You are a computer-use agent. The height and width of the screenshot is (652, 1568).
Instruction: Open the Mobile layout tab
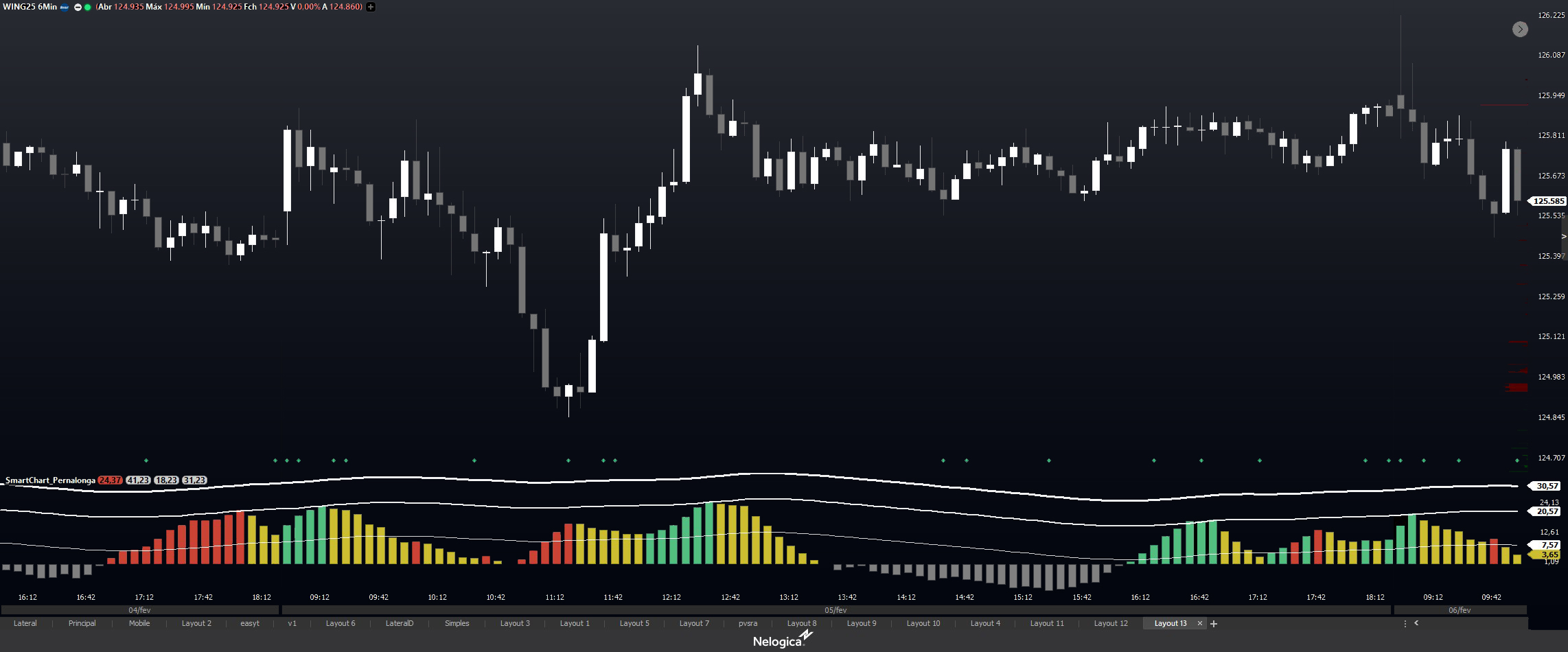pyautogui.click(x=139, y=624)
